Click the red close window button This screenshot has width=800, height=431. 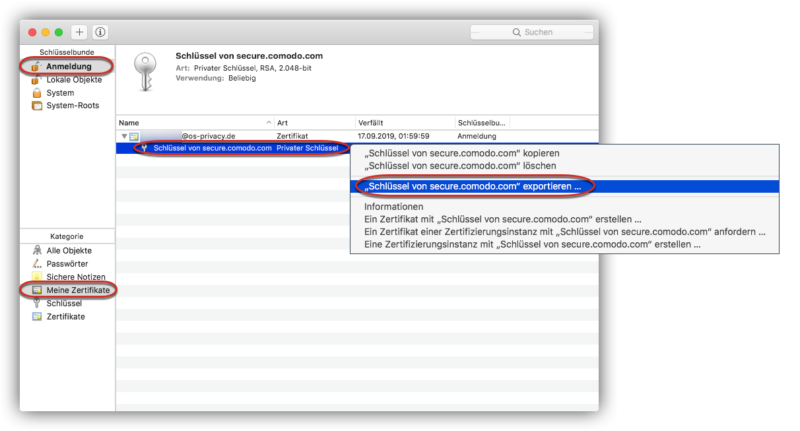click(32, 32)
